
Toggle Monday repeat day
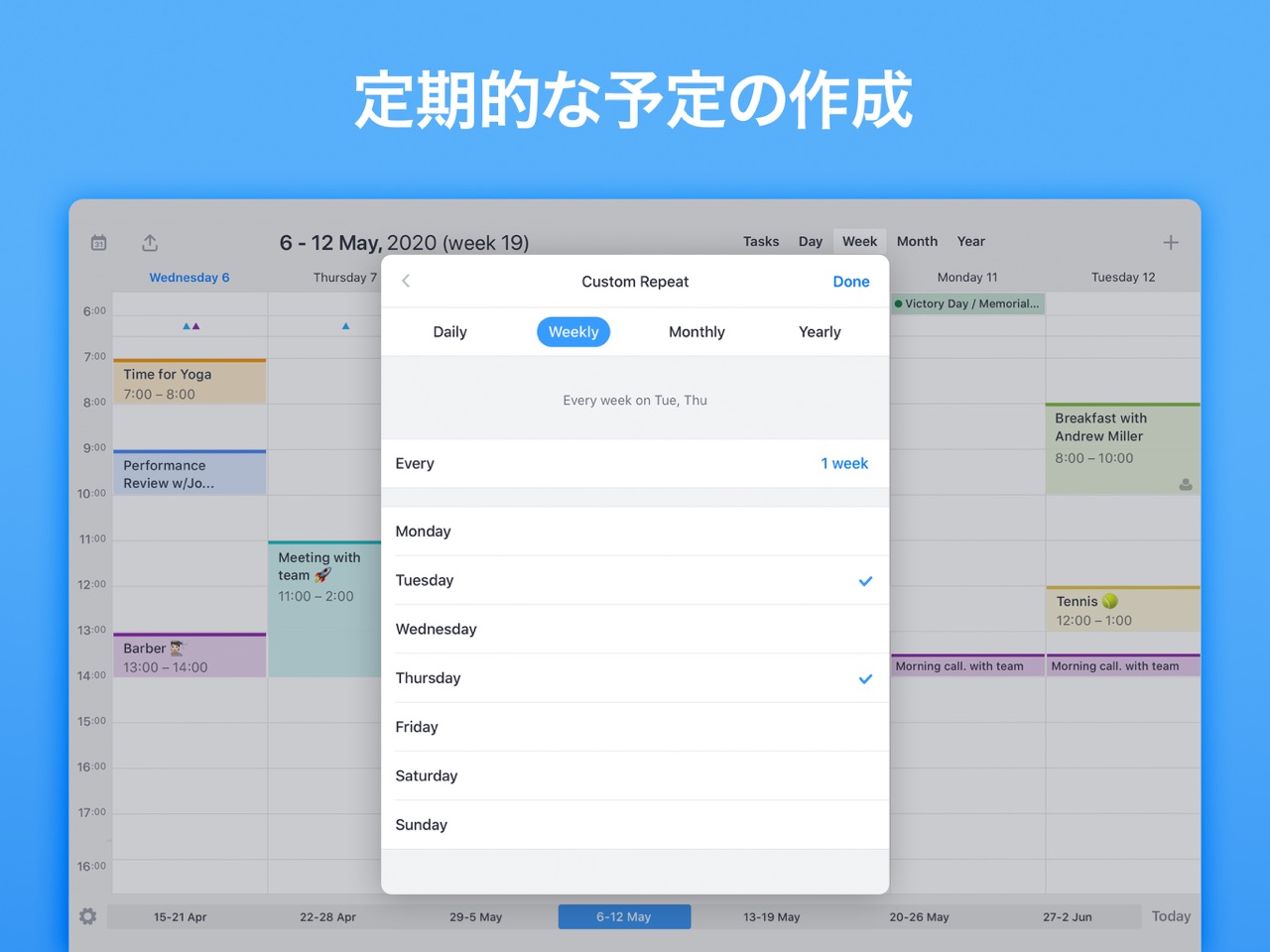pyautogui.click(x=635, y=532)
